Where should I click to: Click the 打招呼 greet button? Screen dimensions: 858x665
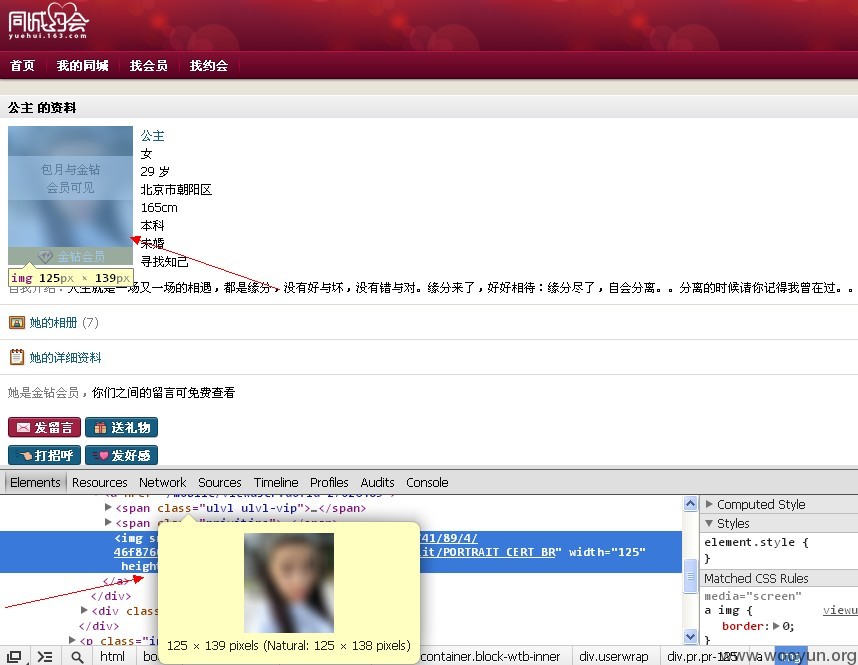pos(44,455)
